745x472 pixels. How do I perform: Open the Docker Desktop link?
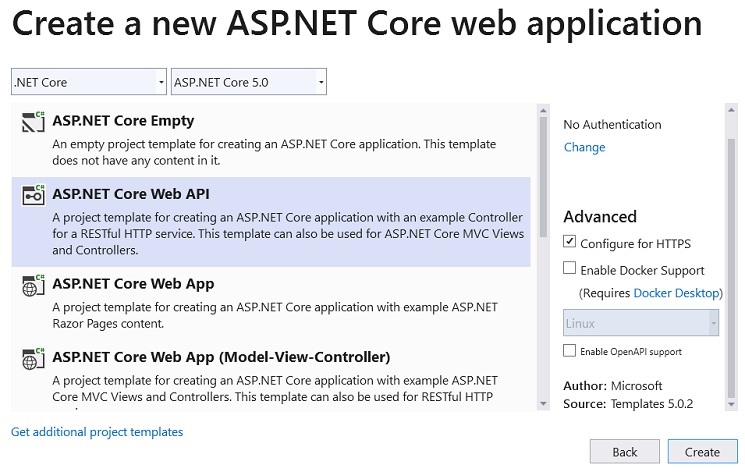click(677, 293)
